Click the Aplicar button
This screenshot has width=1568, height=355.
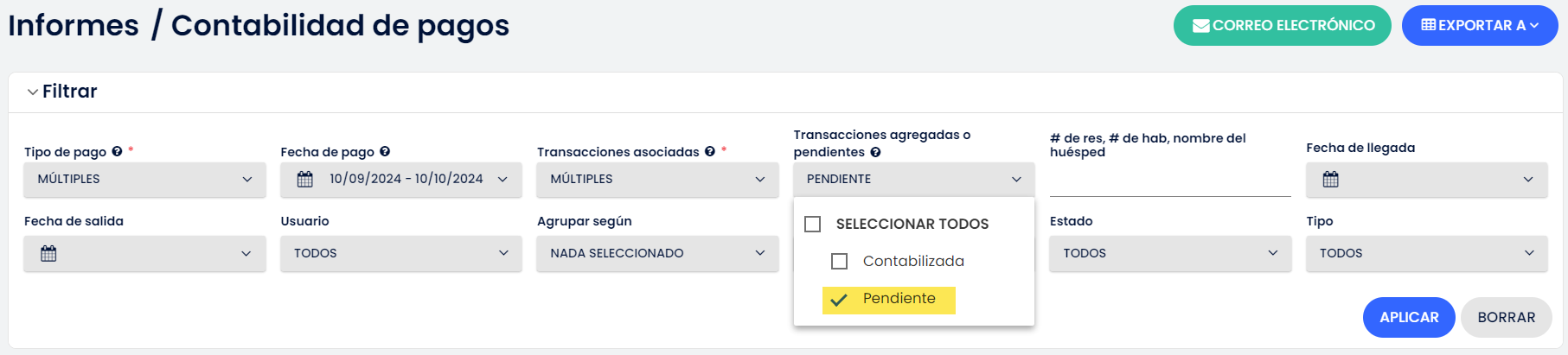pyautogui.click(x=1409, y=317)
